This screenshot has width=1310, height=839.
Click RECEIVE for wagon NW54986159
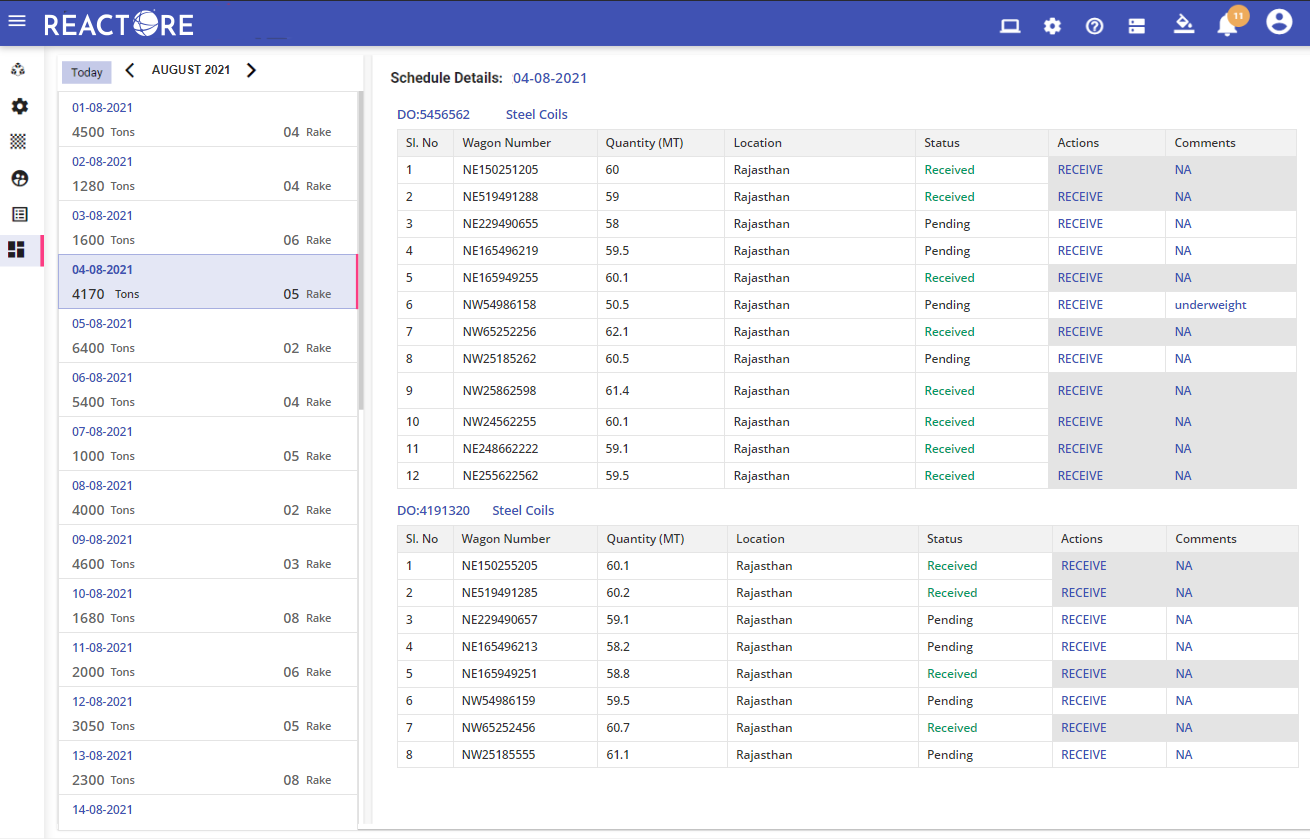(1084, 701)
